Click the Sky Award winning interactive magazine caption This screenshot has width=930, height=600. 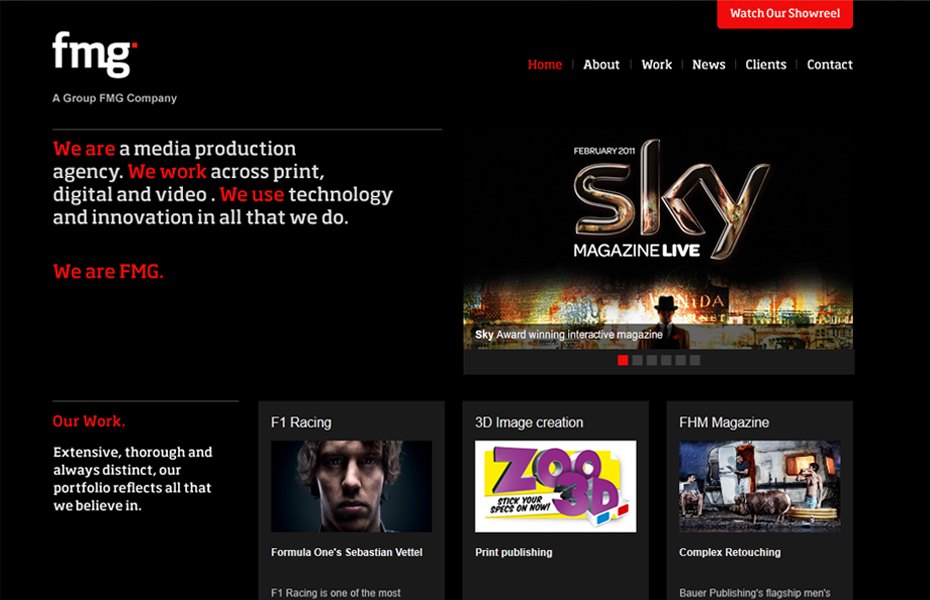point(568,335)
